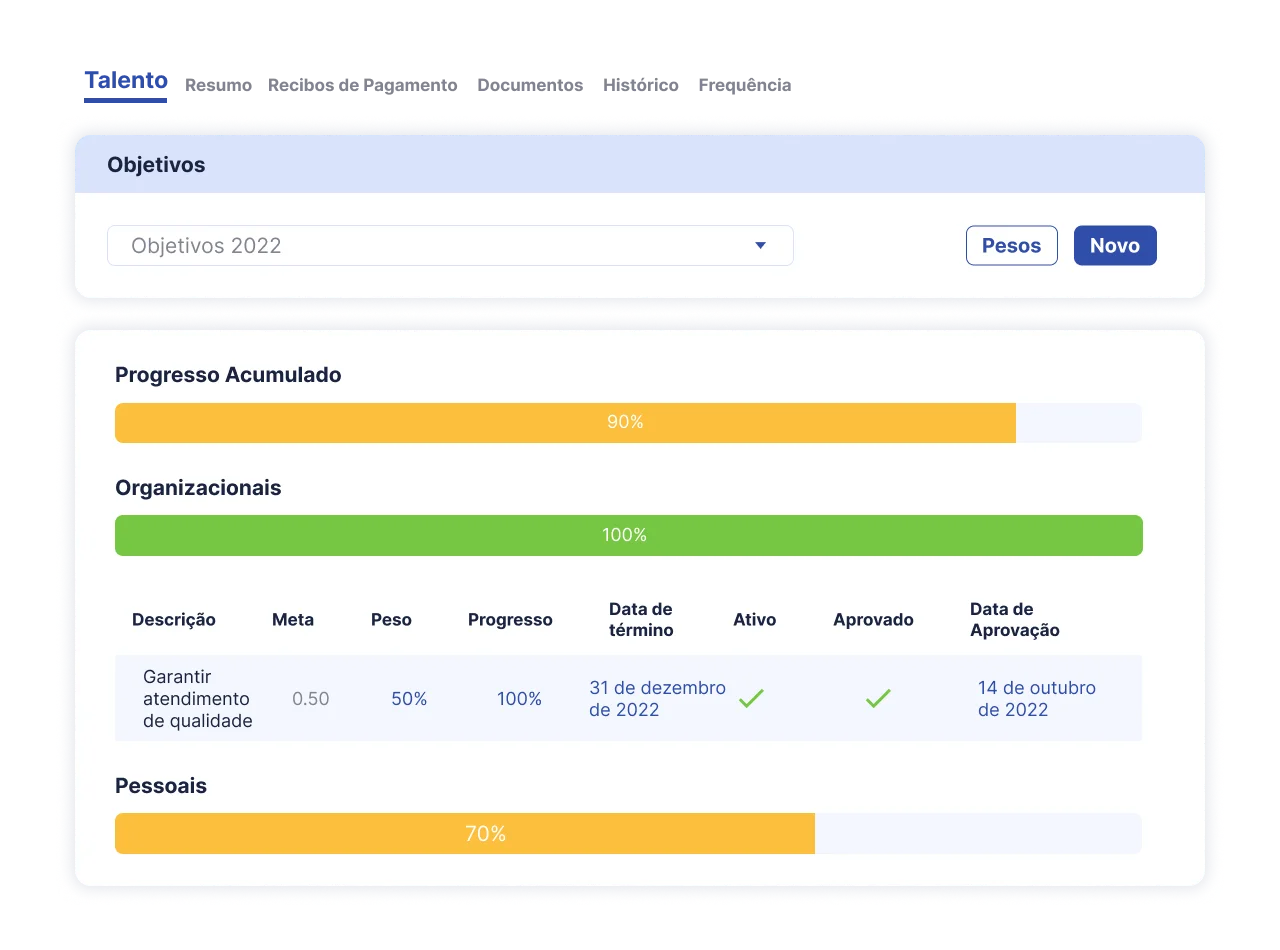Click the Data de término header

(x=641, y=620)
